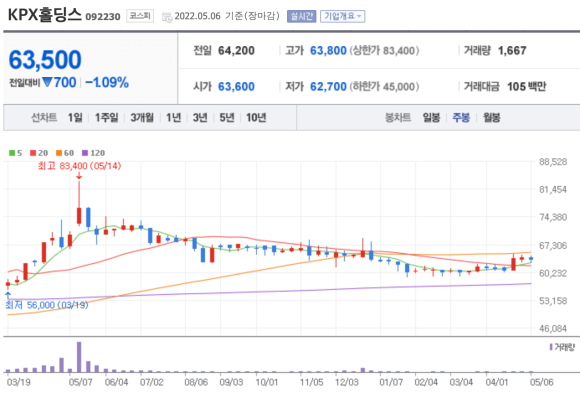This screenshot has height=393, width=580.
Task: Click the 코스피 market badge
Action: pyautogui.click(x=140, y=16)
